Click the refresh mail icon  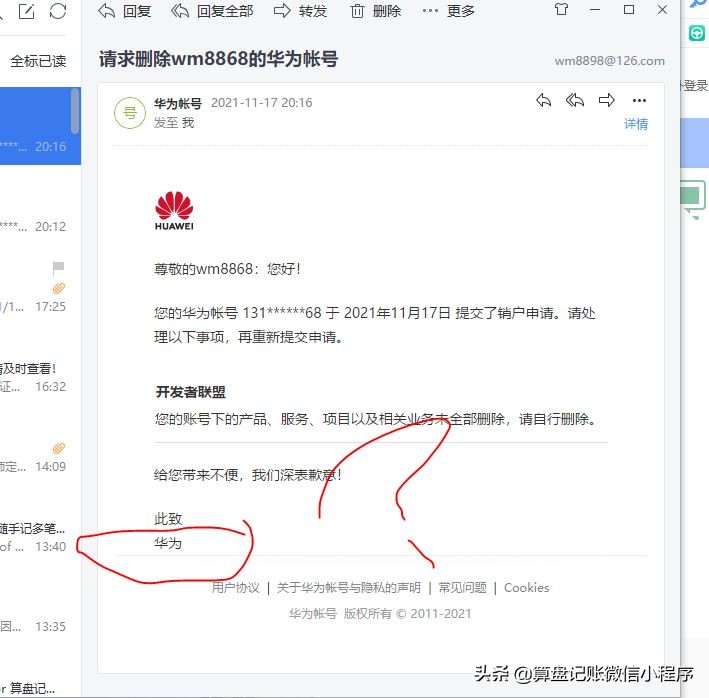[58, 11]
